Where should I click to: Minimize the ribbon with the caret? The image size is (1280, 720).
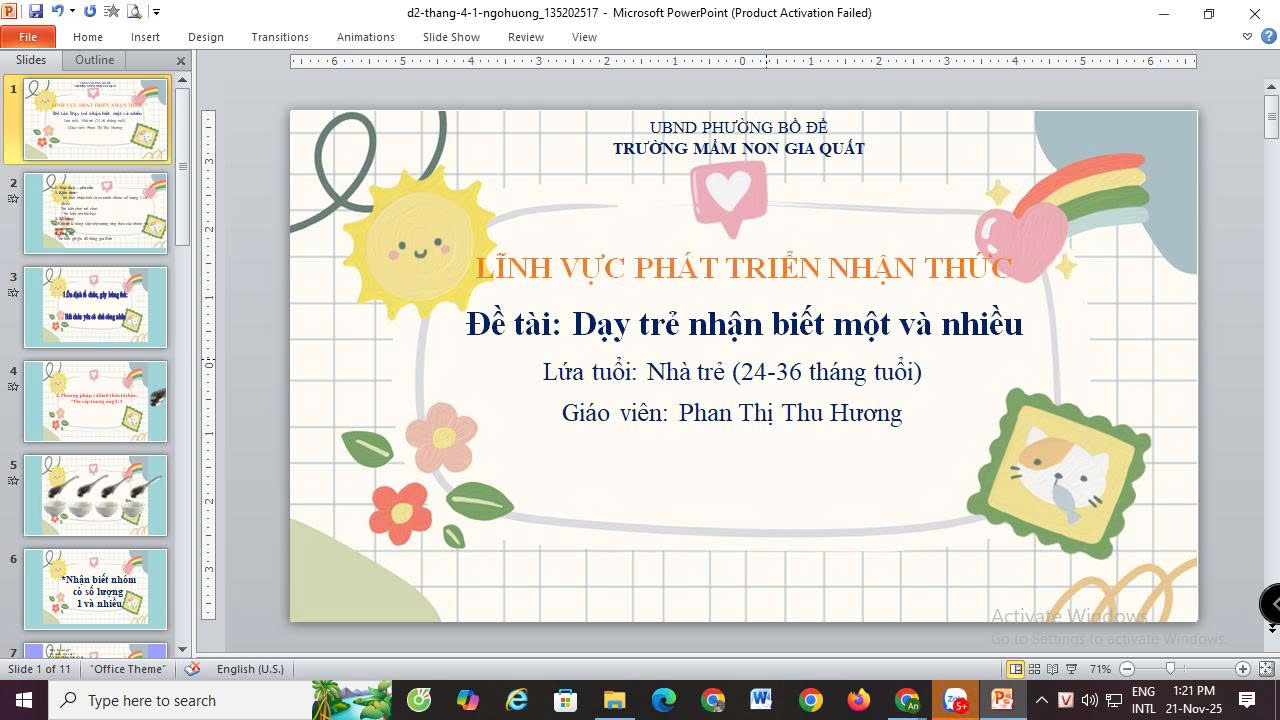tap(1247, 37)
